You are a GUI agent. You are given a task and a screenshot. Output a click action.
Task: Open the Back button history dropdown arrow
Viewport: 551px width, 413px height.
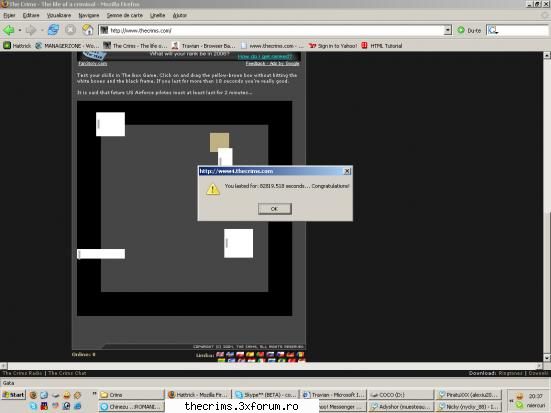[20, 30]
